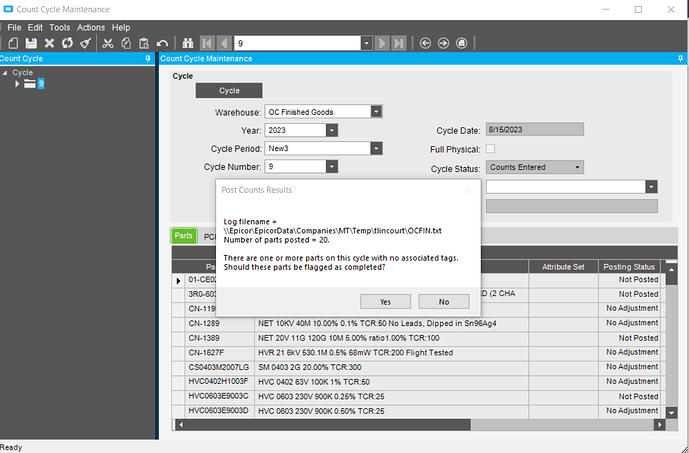Image resolution: width=689 pixels, height=453 pixels.
Task: Go to first record with navigation icon
Action: point(207,43)
